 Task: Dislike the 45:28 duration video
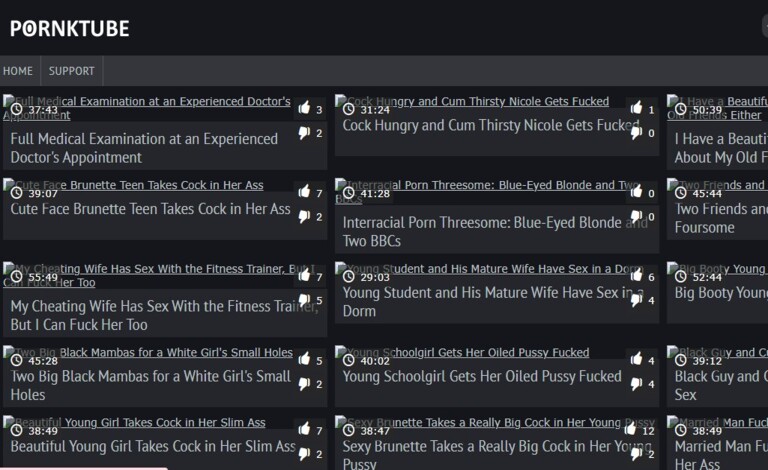[304, 384]
